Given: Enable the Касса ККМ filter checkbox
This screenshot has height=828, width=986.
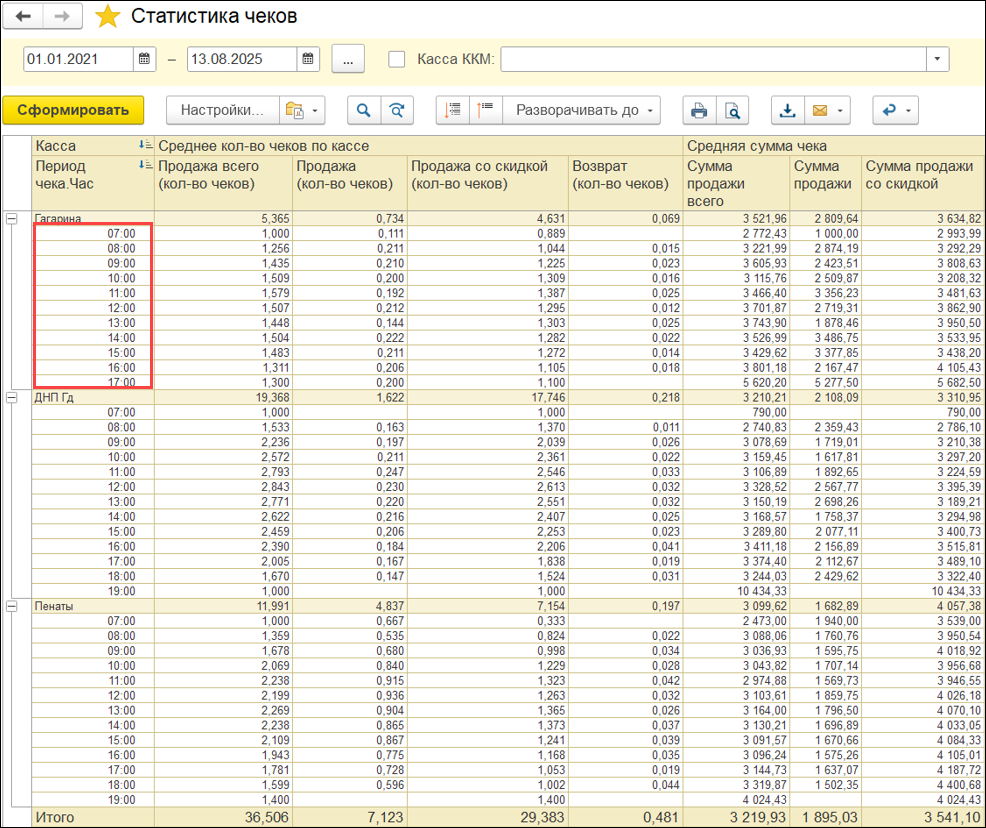Looking at the screenshot, I should (397, 59).
